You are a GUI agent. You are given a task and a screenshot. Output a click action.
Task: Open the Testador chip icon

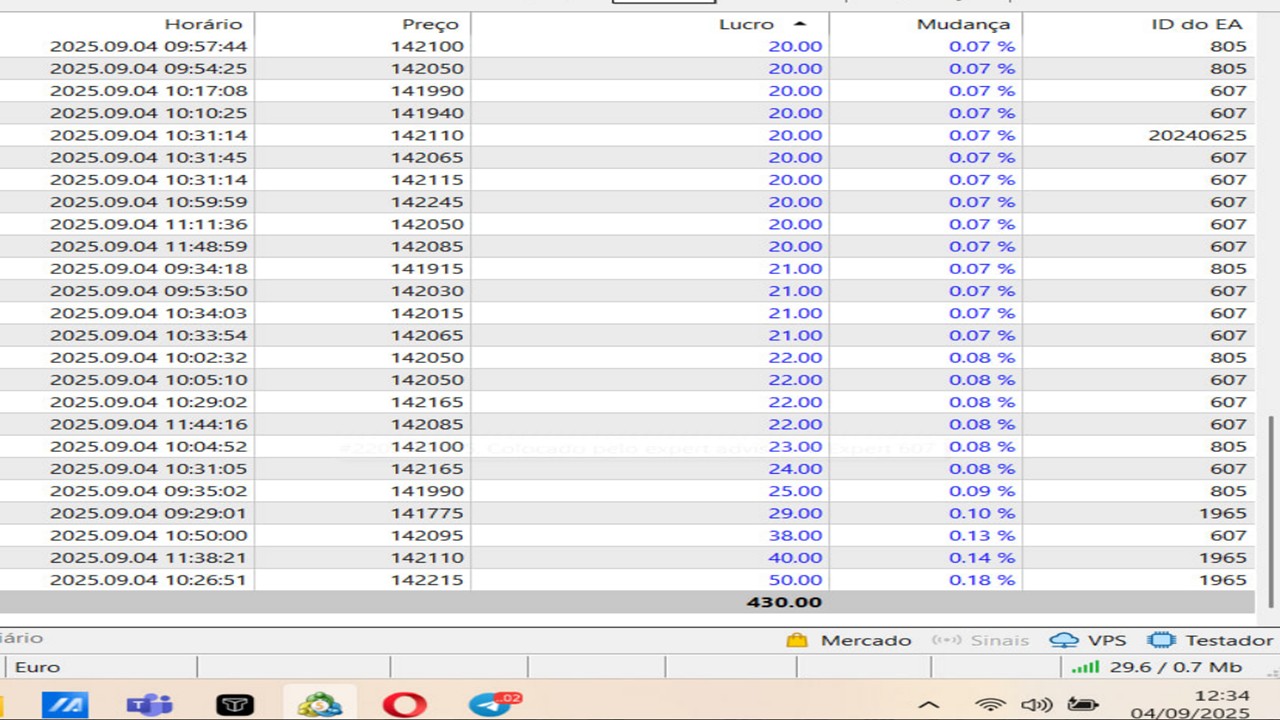tap(1161, 640)
